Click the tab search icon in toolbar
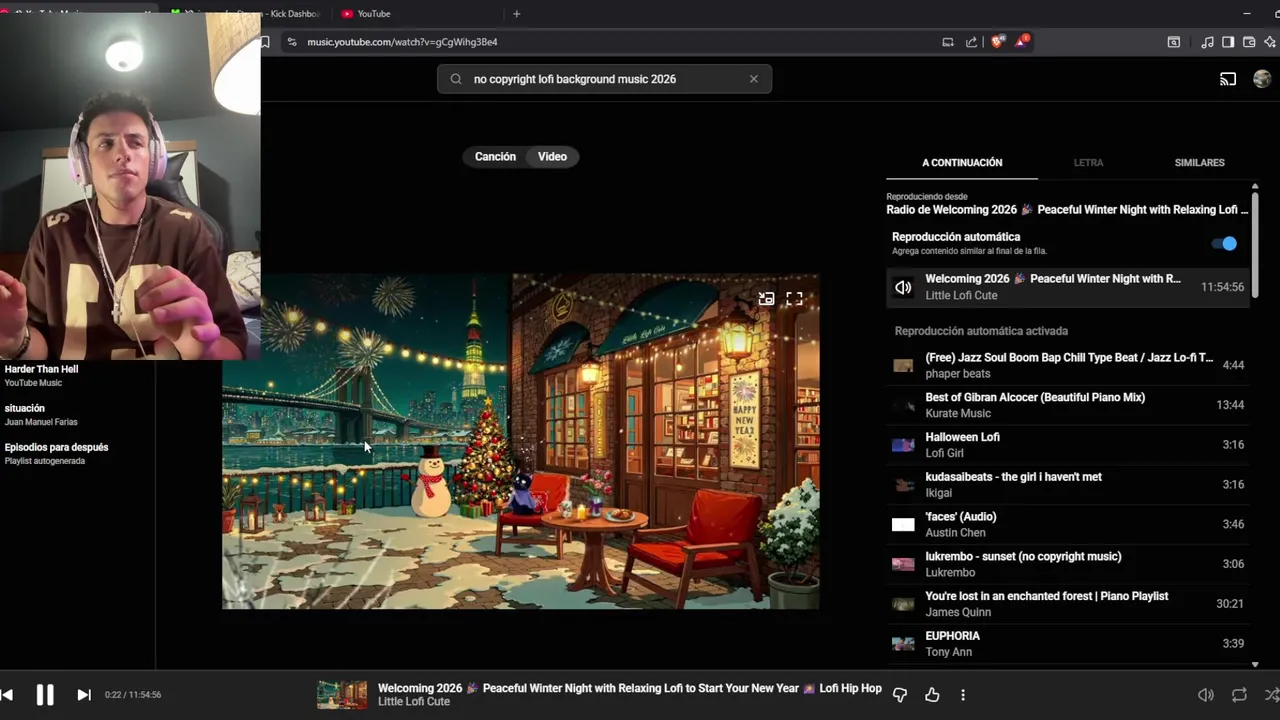 tap(1174, 42)
